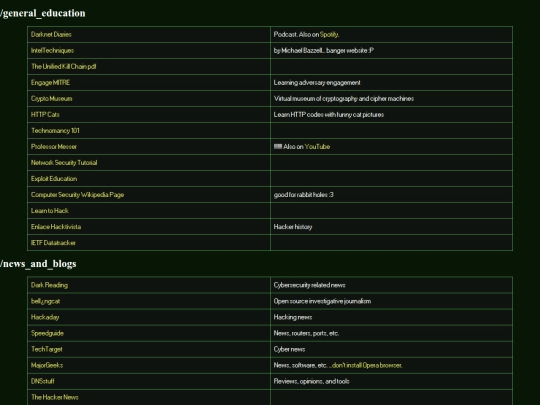Click 'News, routers, ports, etc.' text
This screenshot has height=405, width=540.
point(306,333)
